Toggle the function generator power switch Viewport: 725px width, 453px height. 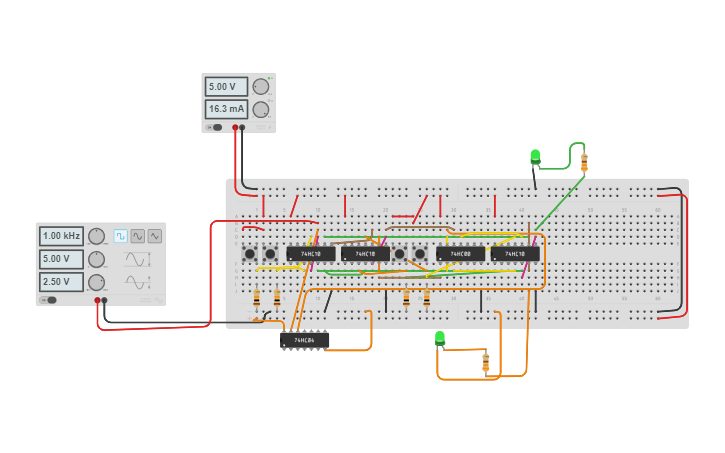pyautogui.click(x=49, y=299)
